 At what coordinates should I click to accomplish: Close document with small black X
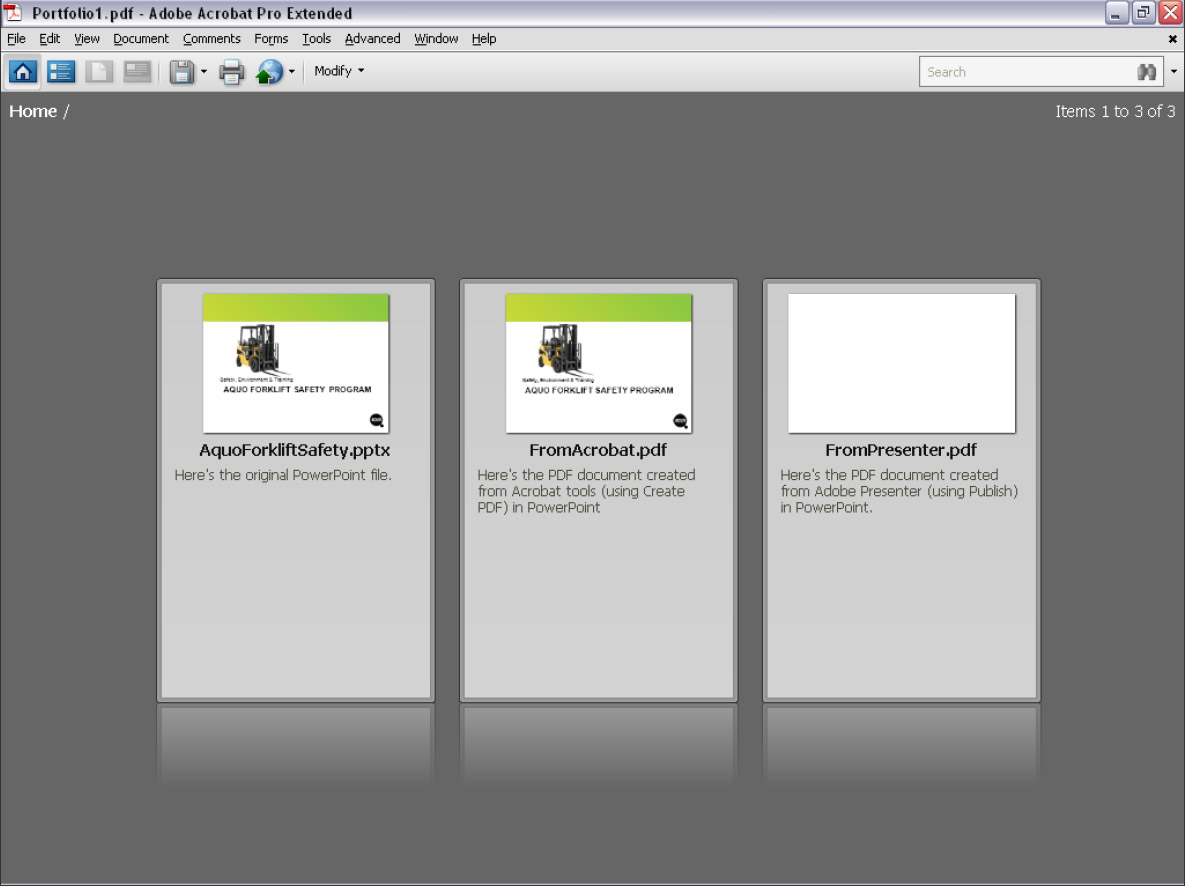pos(1172,39)
